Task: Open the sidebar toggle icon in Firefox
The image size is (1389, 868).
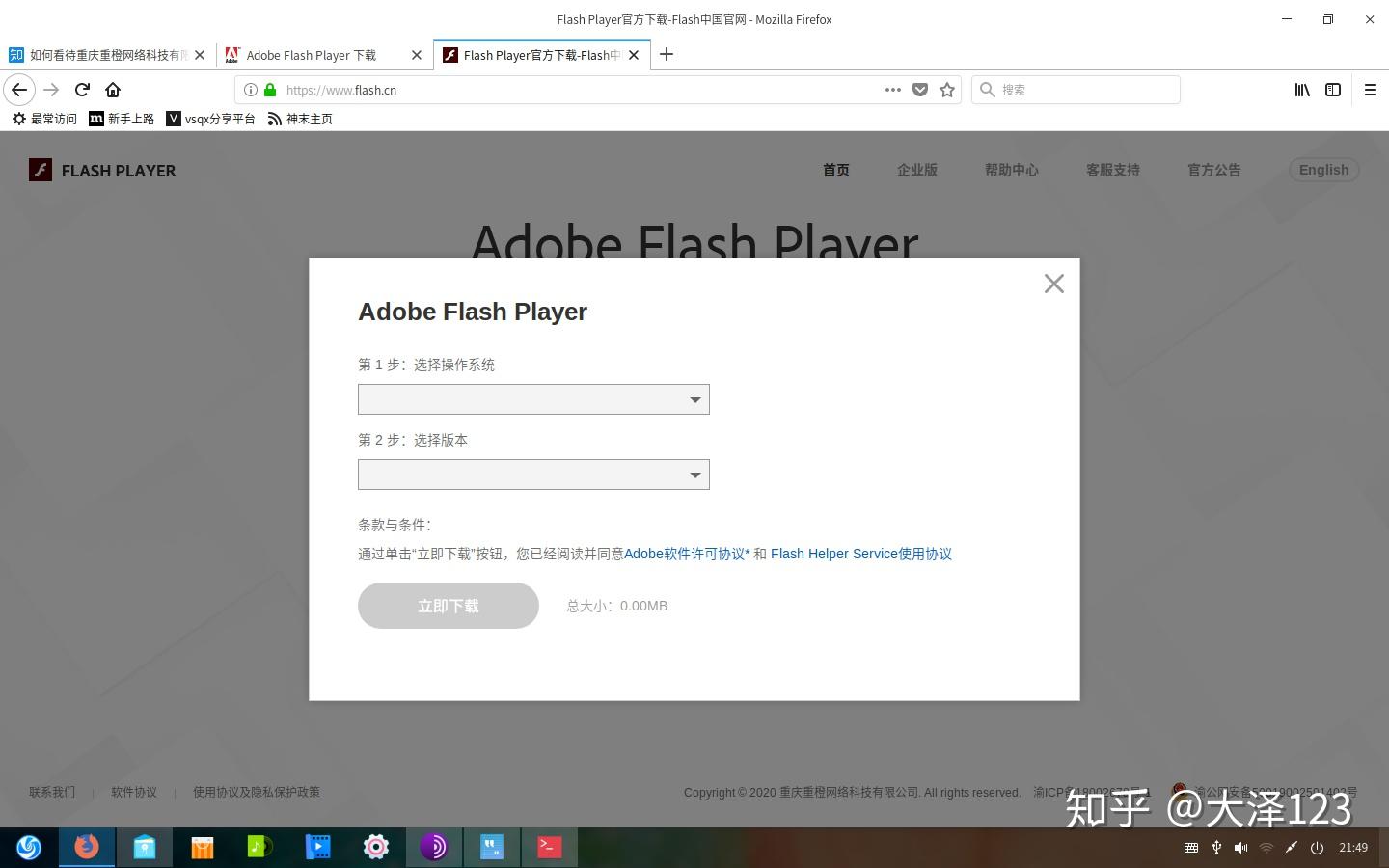Action: click(1333, 90)
